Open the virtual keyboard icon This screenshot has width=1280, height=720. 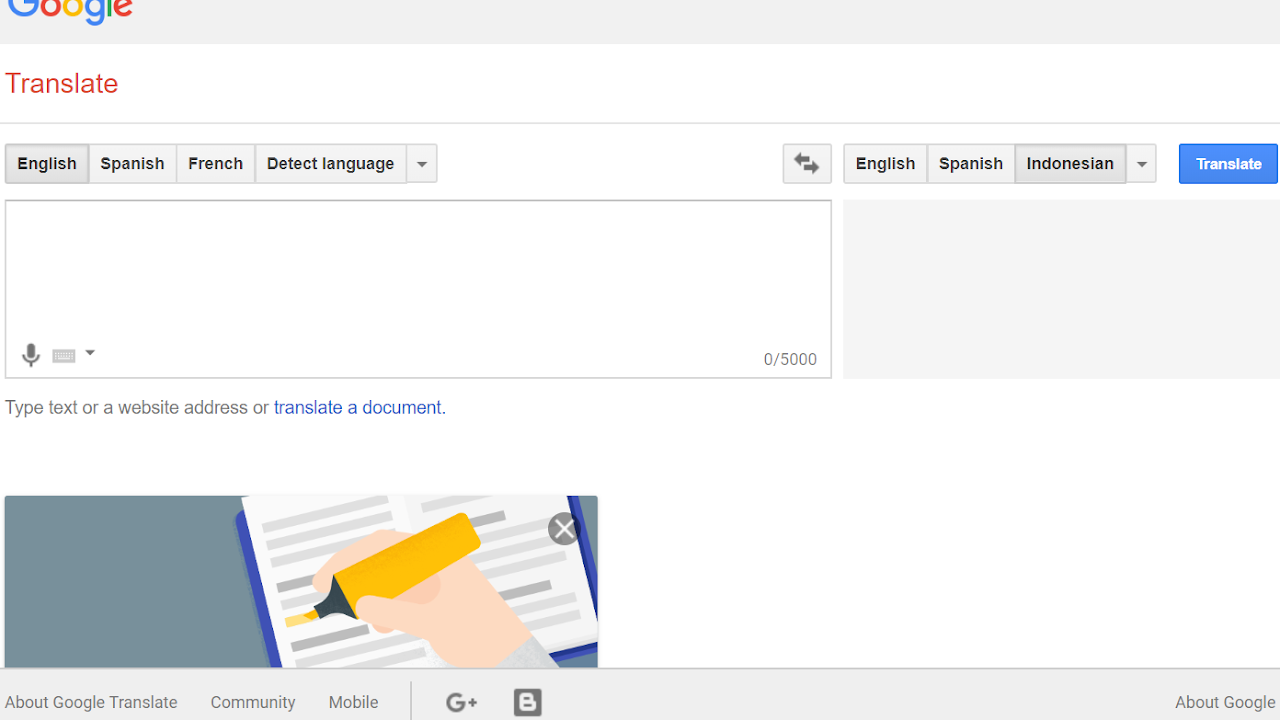click(64, 356)
